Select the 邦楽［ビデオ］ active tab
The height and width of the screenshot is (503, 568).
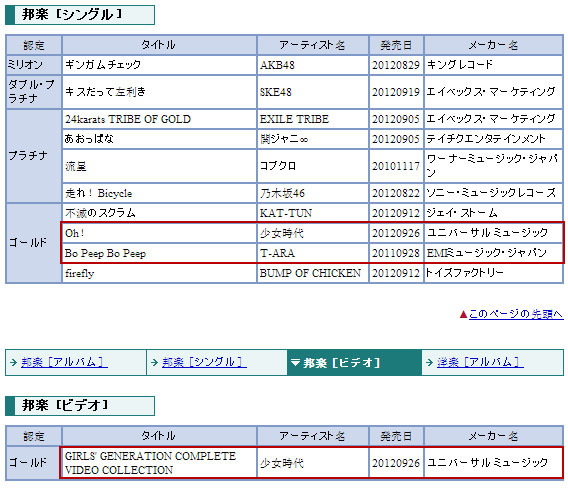[x=354, y=362]
